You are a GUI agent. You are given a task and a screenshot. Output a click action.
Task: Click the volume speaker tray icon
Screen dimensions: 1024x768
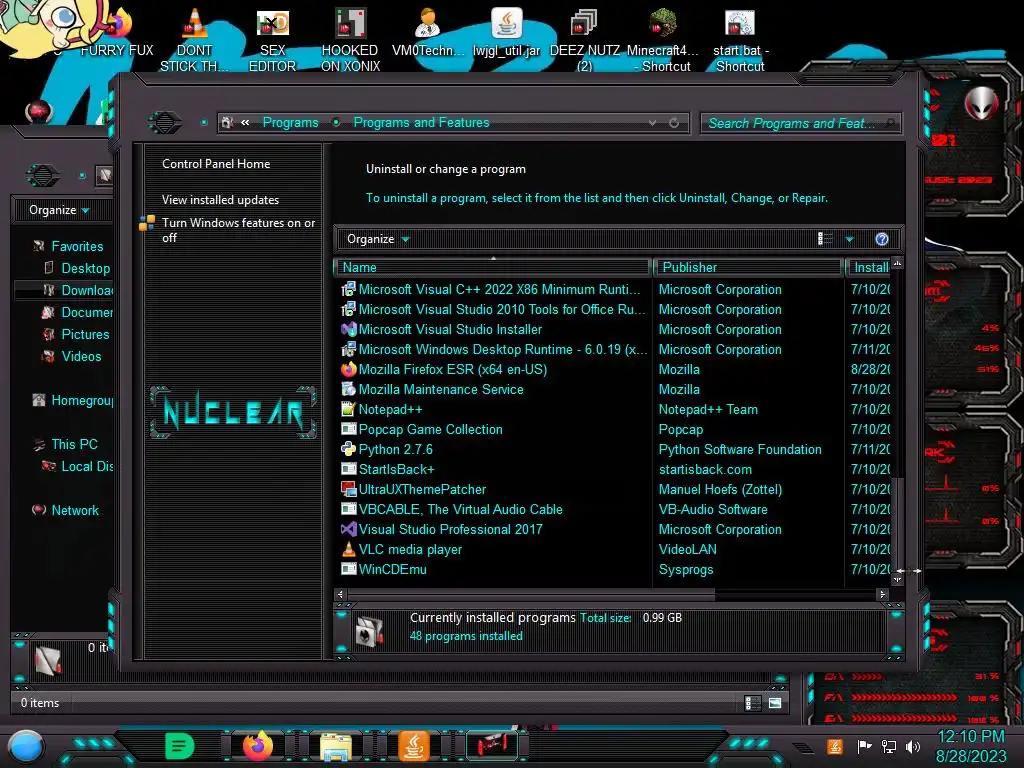pyautogui.click(x=913, y=746)
